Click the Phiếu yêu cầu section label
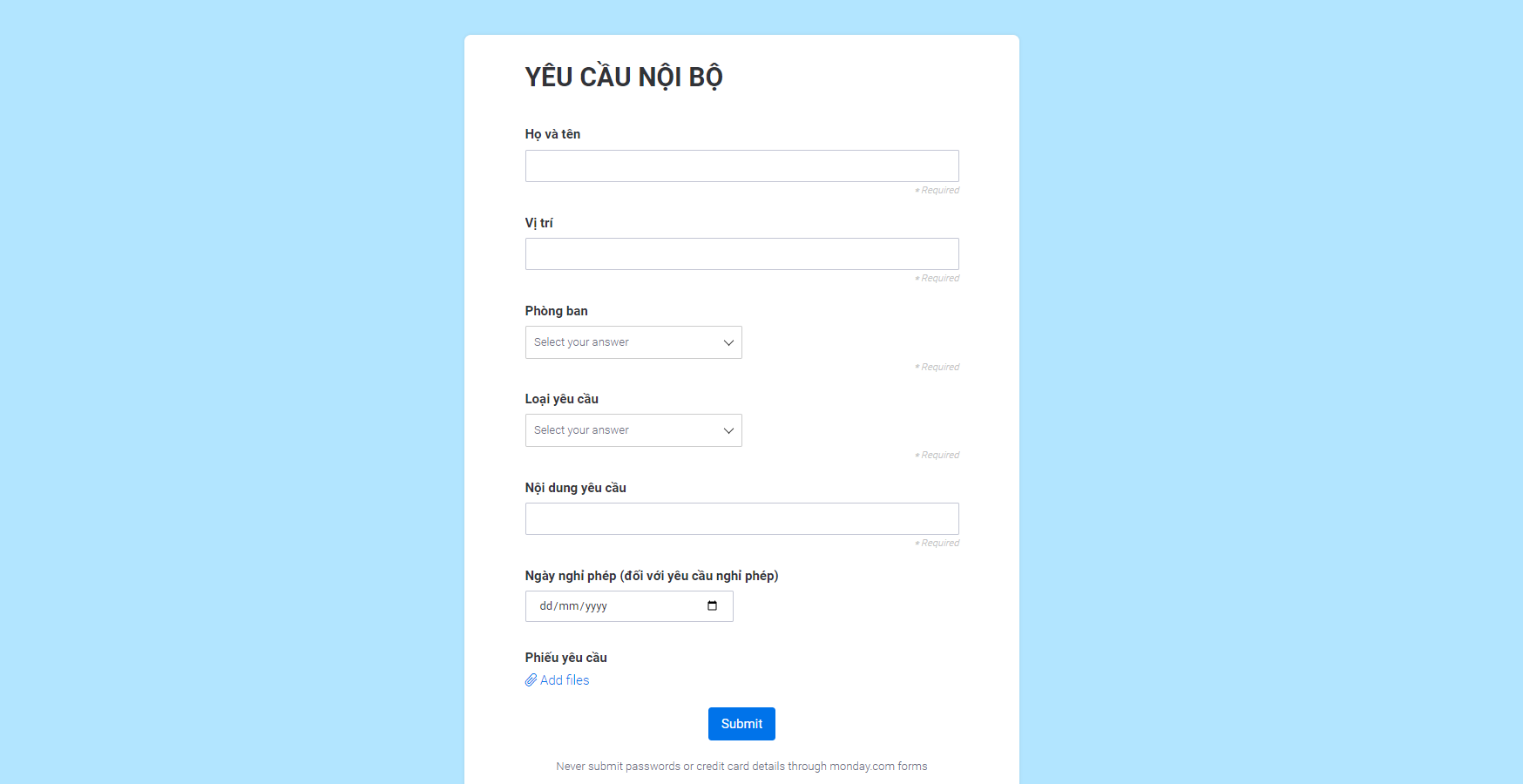This screenshot has height=784, width=1523. point(565,658)
